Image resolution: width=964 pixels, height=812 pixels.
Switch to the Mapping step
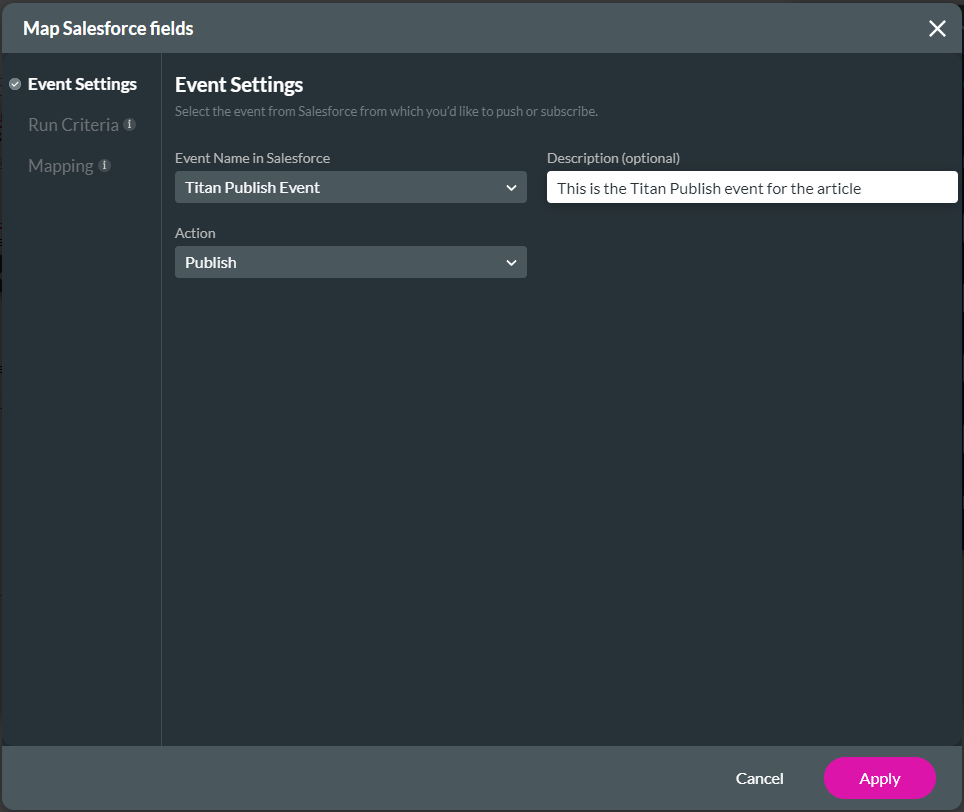pos(62,165)
